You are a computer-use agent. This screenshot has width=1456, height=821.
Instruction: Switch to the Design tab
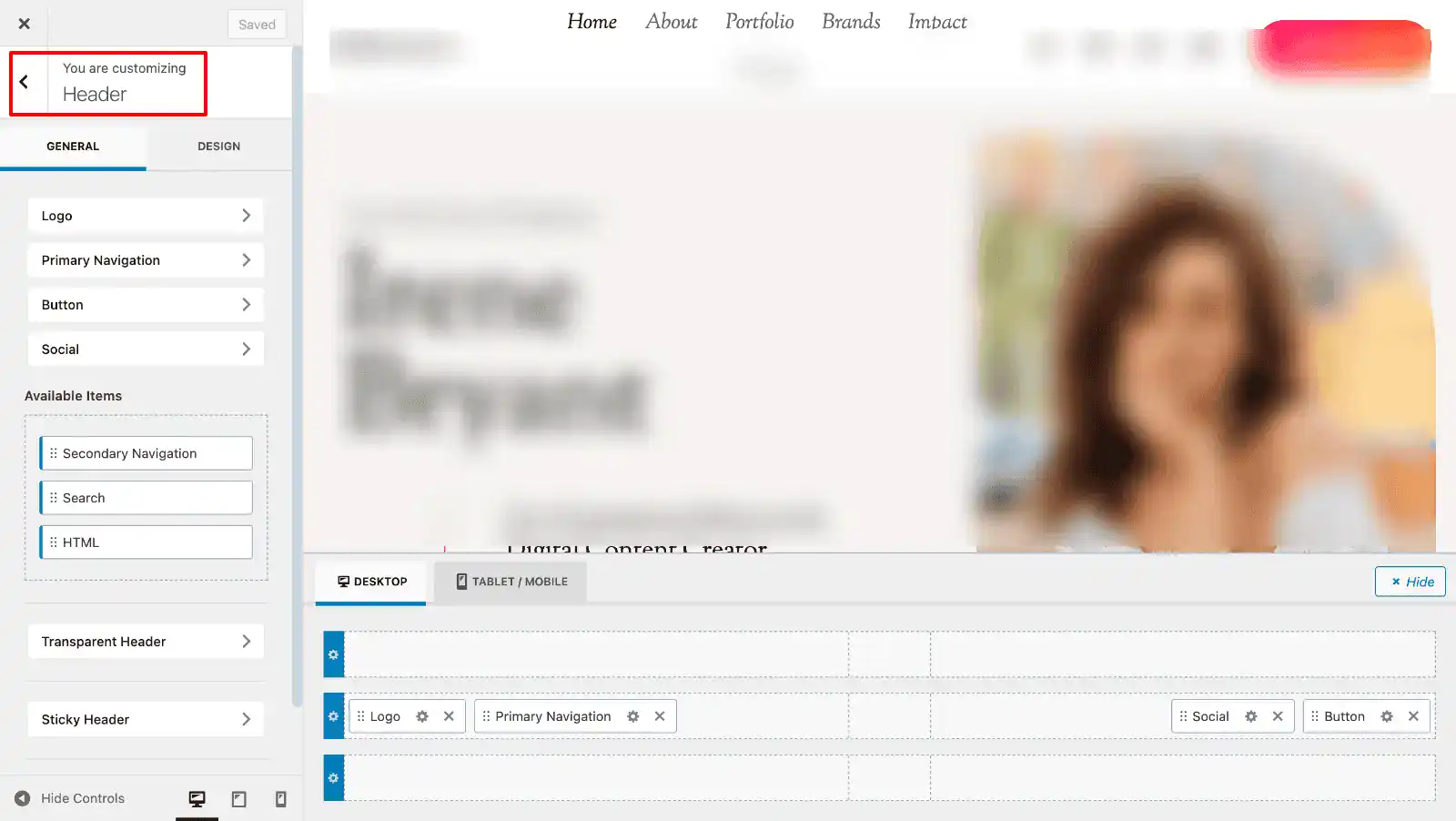coord(219,146)
